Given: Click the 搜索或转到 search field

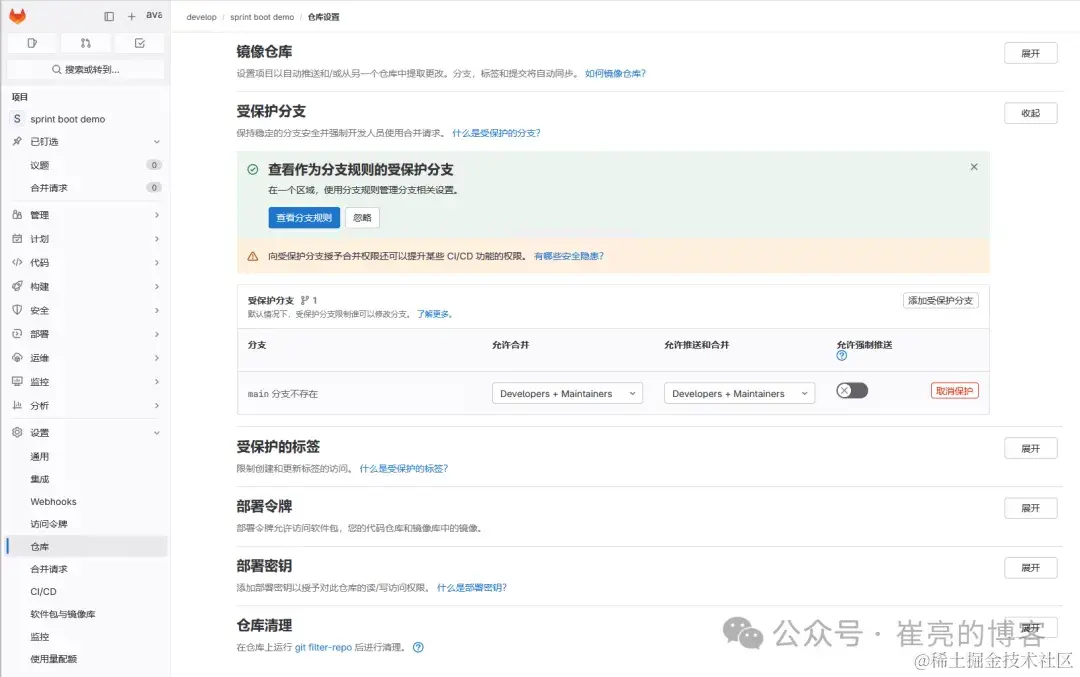Looking at the screenshot, I should (84, 68).
